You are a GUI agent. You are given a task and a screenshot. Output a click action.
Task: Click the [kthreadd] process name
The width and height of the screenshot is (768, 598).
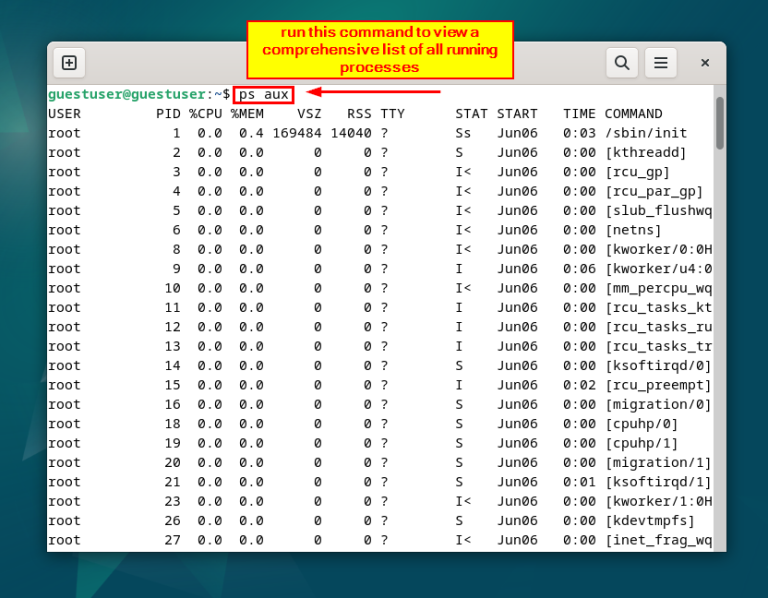pos(646,153)
